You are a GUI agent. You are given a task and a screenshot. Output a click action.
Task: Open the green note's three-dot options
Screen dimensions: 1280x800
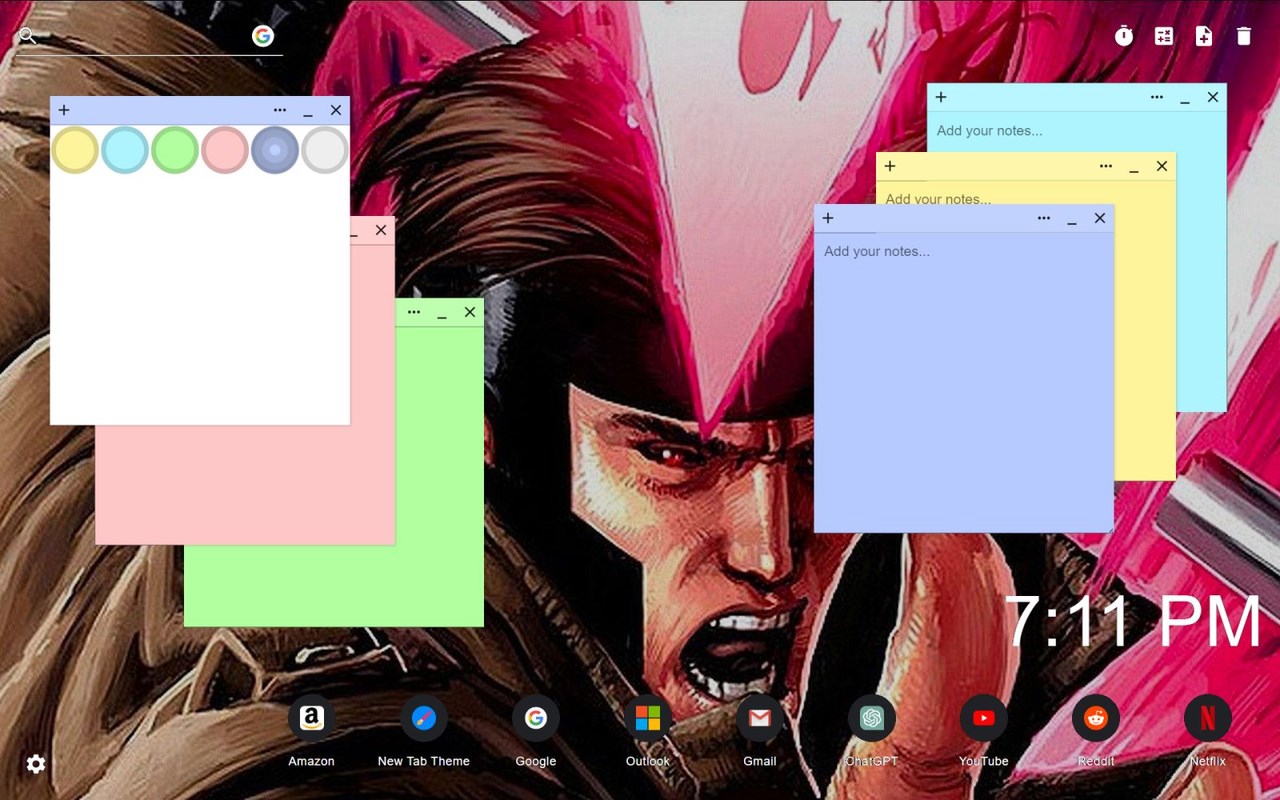(x=414, y=312)
